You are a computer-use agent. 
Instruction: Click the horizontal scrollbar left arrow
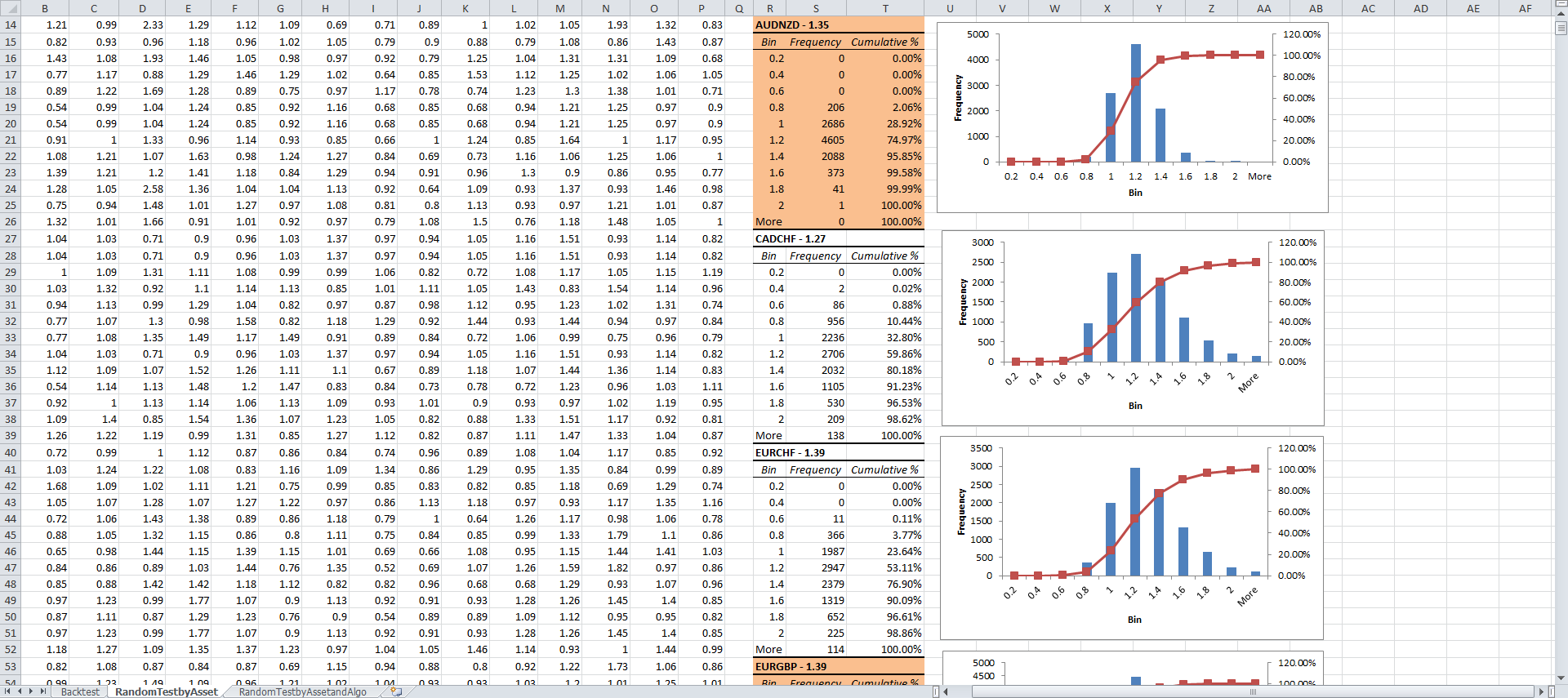[946, 691]
